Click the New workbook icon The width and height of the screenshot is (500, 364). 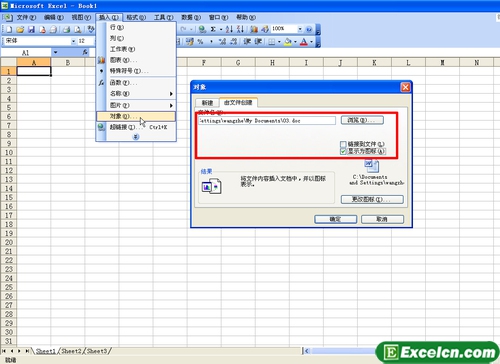(x=9, y=30)
